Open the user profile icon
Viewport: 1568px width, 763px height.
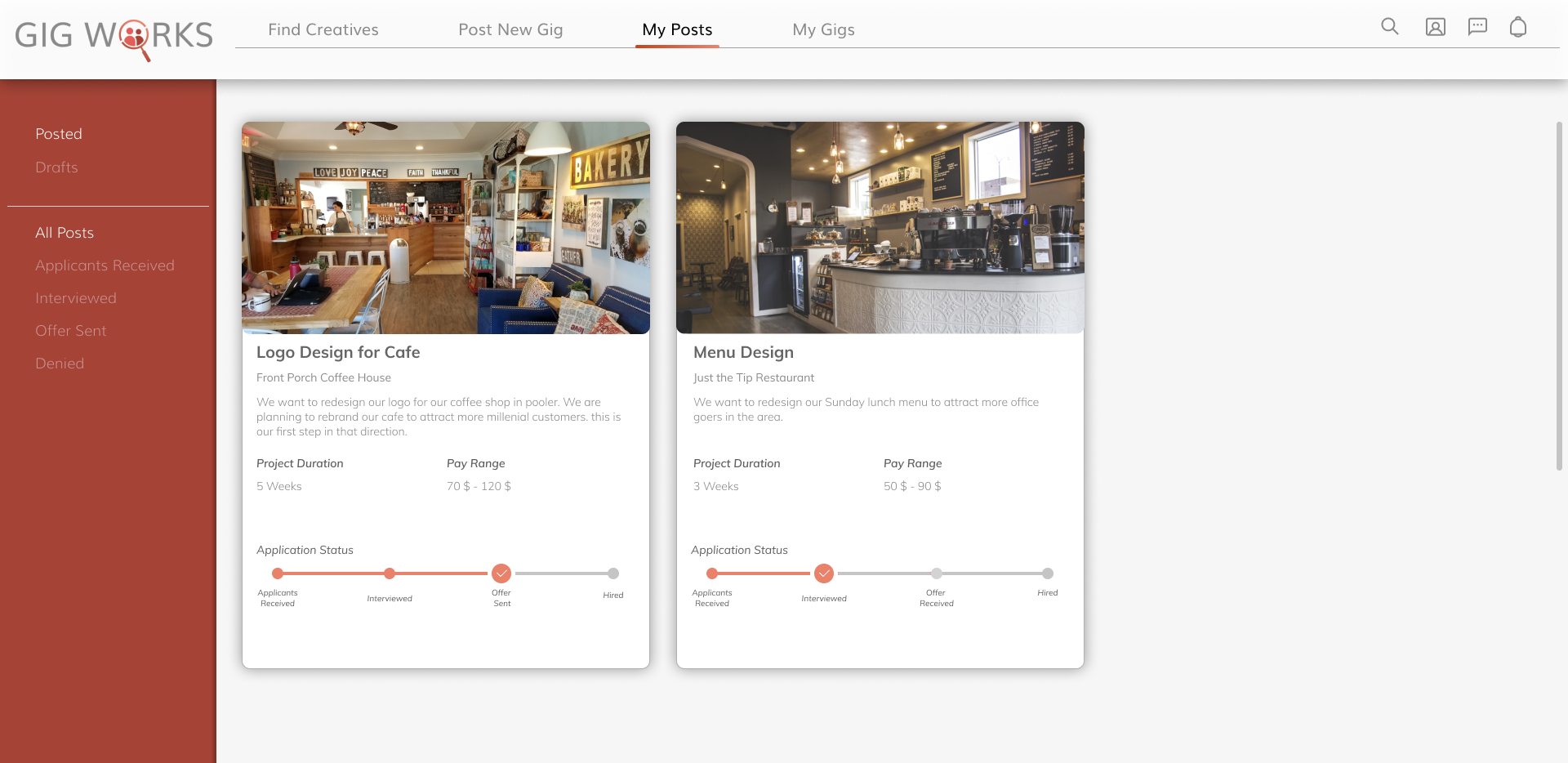1435,27
